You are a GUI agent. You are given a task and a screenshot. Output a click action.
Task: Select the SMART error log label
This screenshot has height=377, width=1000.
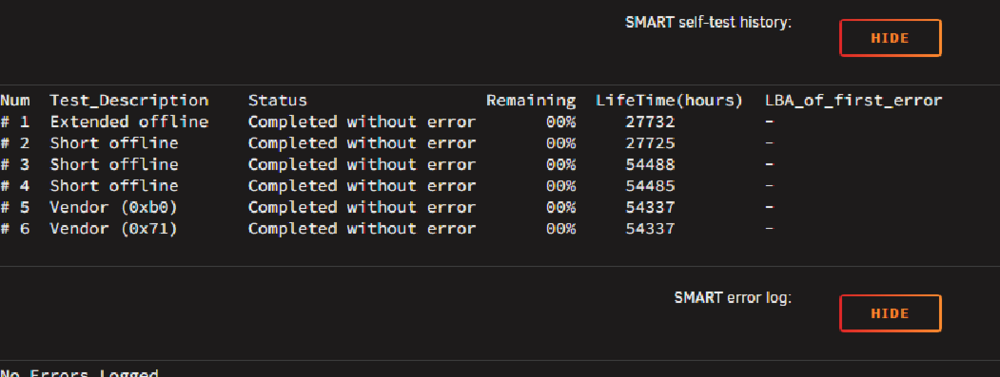[733, 298]
